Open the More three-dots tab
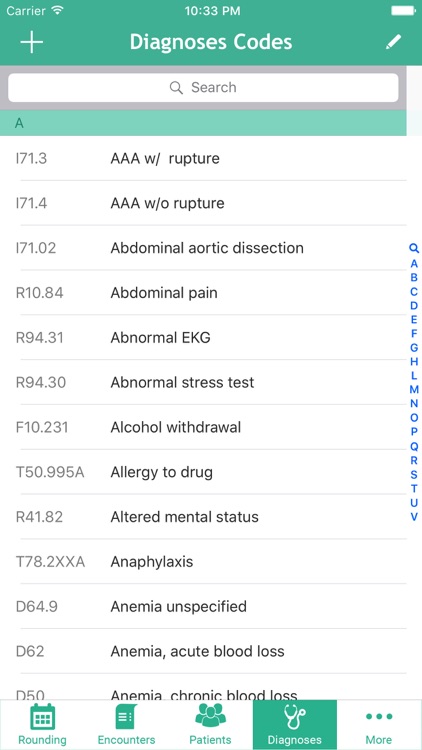This screenshot has height=750, width=422. (x=379, y=725)
